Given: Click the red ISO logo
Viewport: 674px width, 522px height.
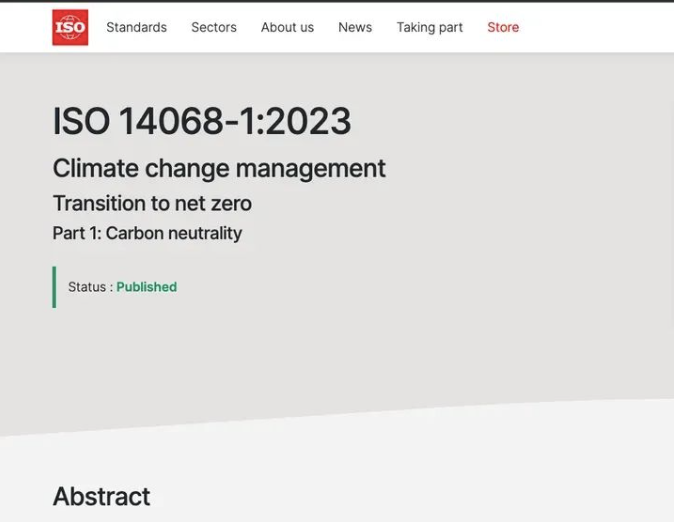Looking at the screenshot, I should click(70, 27).
